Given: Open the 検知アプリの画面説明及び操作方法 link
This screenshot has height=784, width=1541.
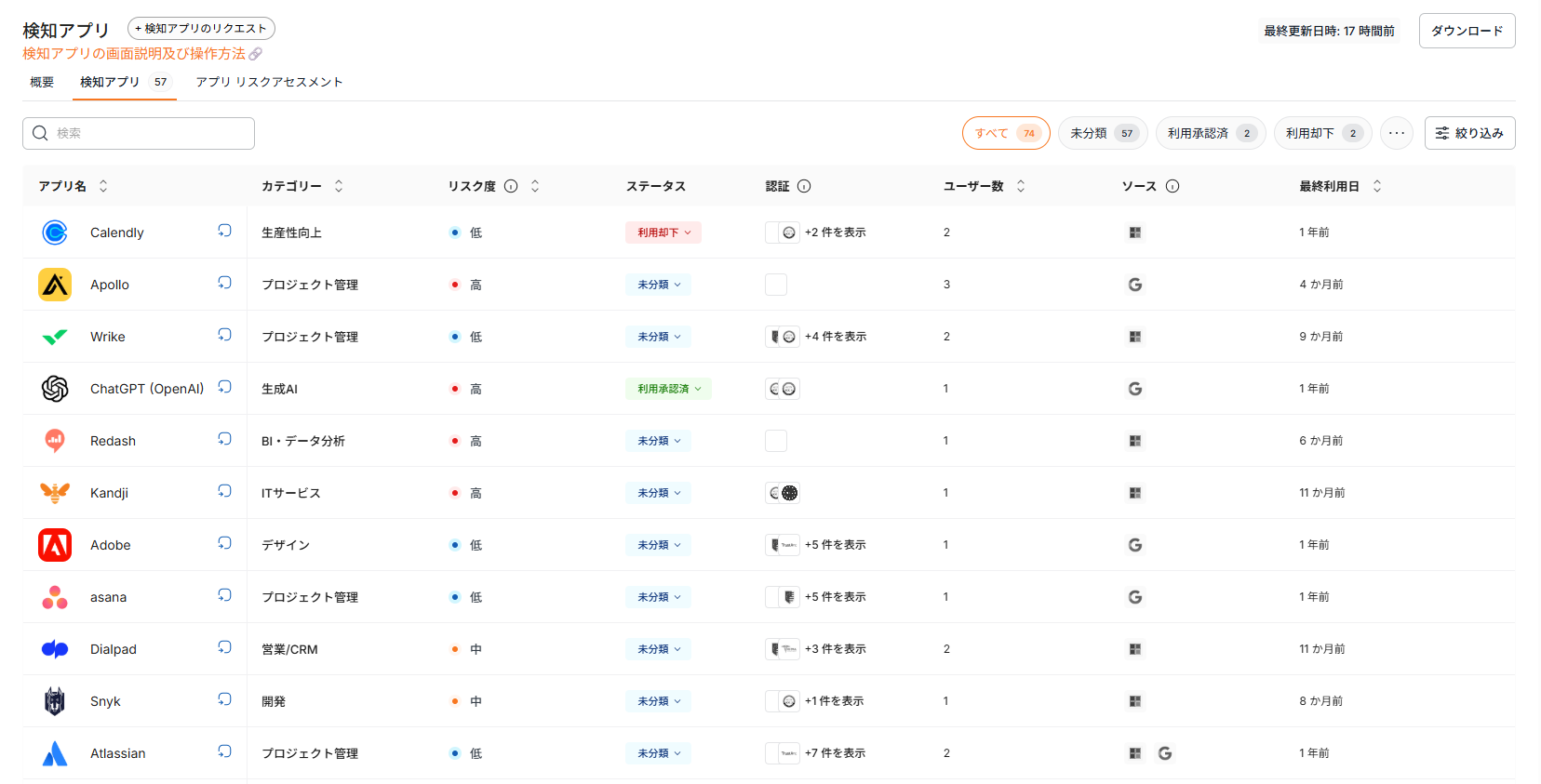Looking at the screenshot, I should pyautogui.click(x=134, y=54).
